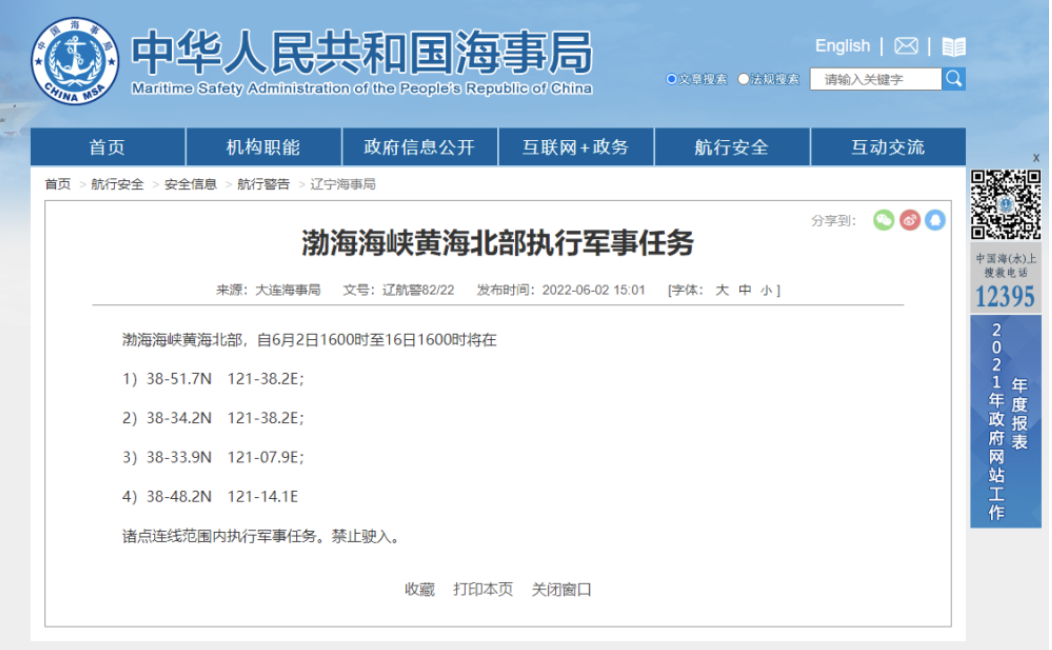Image resolution: width=1052 pixels, height=650 pixels.
Task: Open the 2021年政府网站工作年度报表 banner
Action: (1005, 421)
